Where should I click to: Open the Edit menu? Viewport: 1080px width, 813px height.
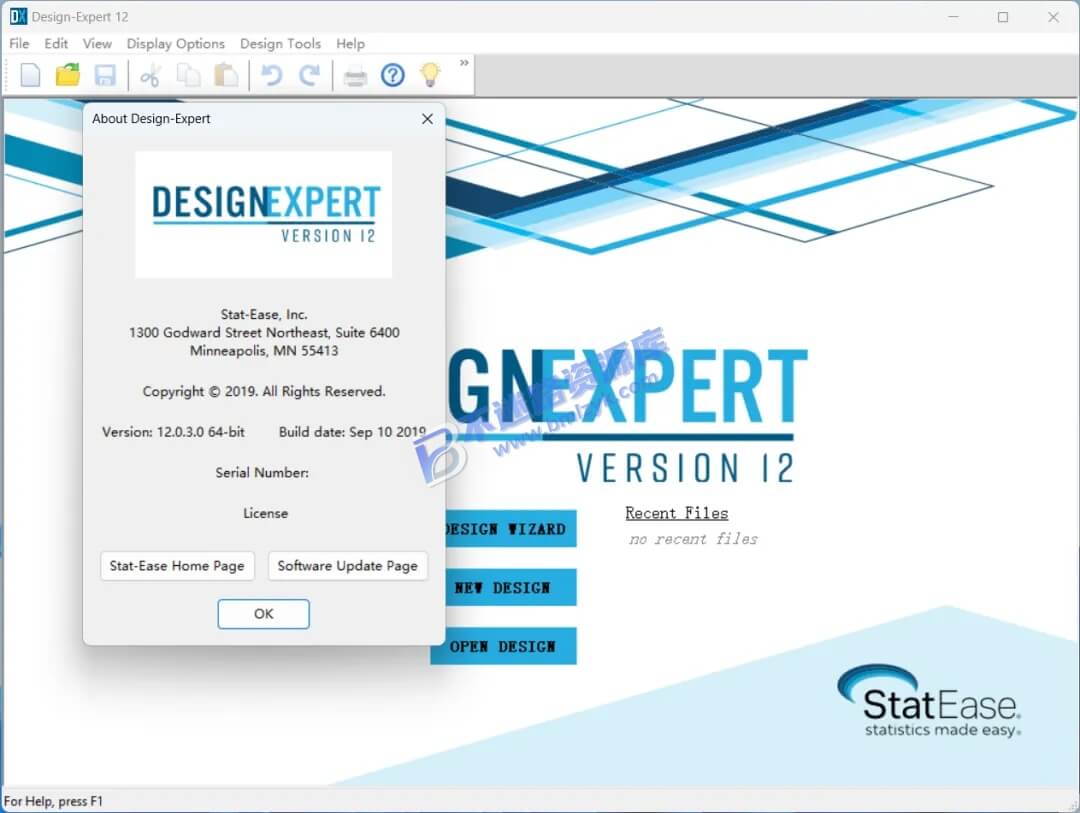[x=56, y=43]
